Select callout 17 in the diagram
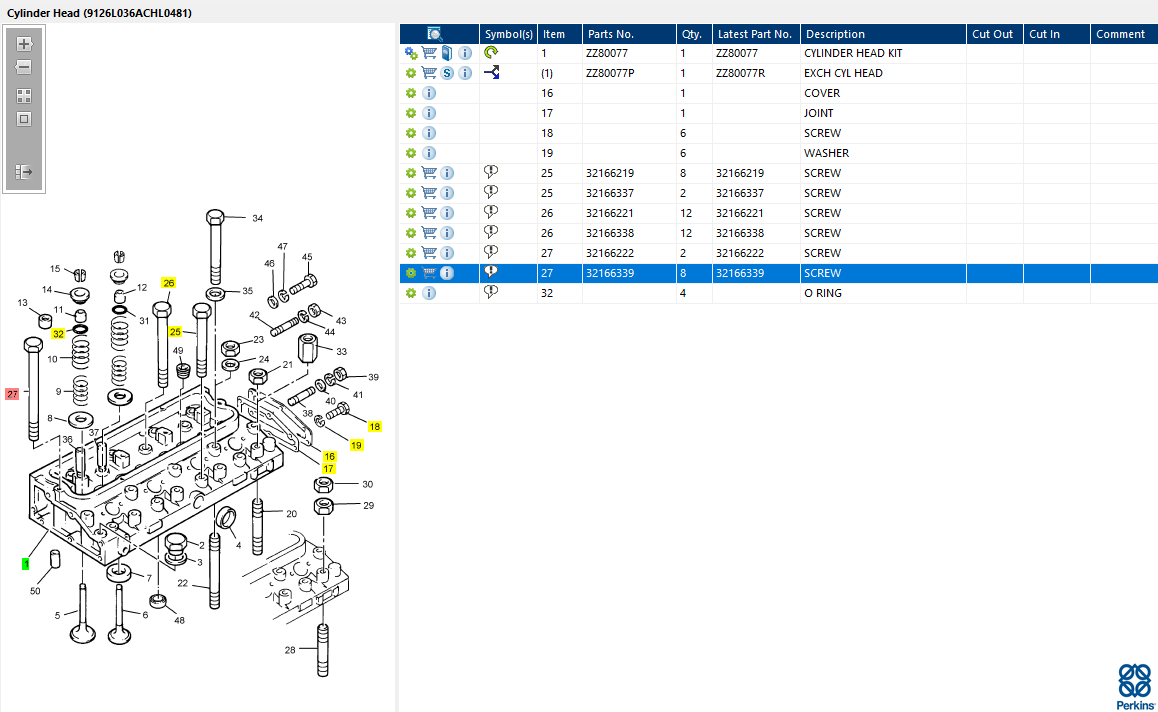Screen dimensions: 1158x712 pos(329,468)
